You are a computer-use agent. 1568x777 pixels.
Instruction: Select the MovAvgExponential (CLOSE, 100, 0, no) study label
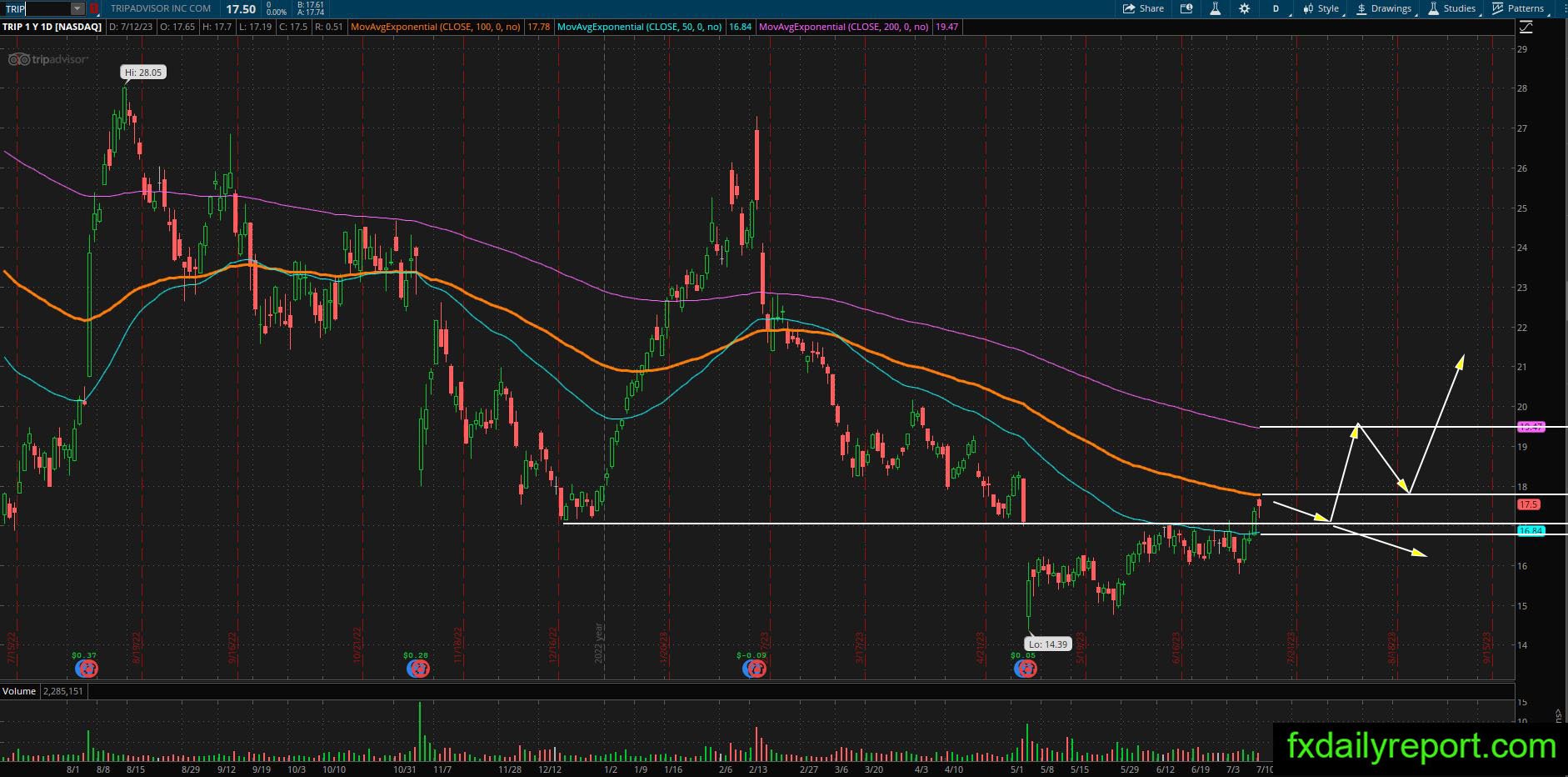tap(436, 27)
